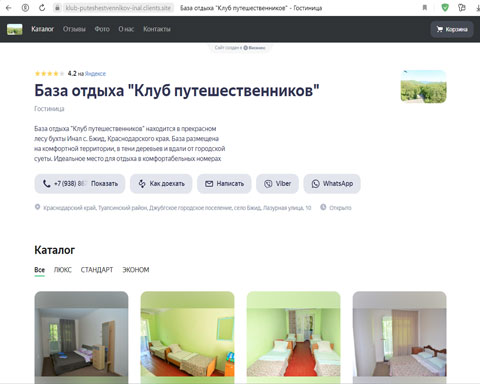Click the WhatsApp button
480x384 pixels.
tap(332, 184)
